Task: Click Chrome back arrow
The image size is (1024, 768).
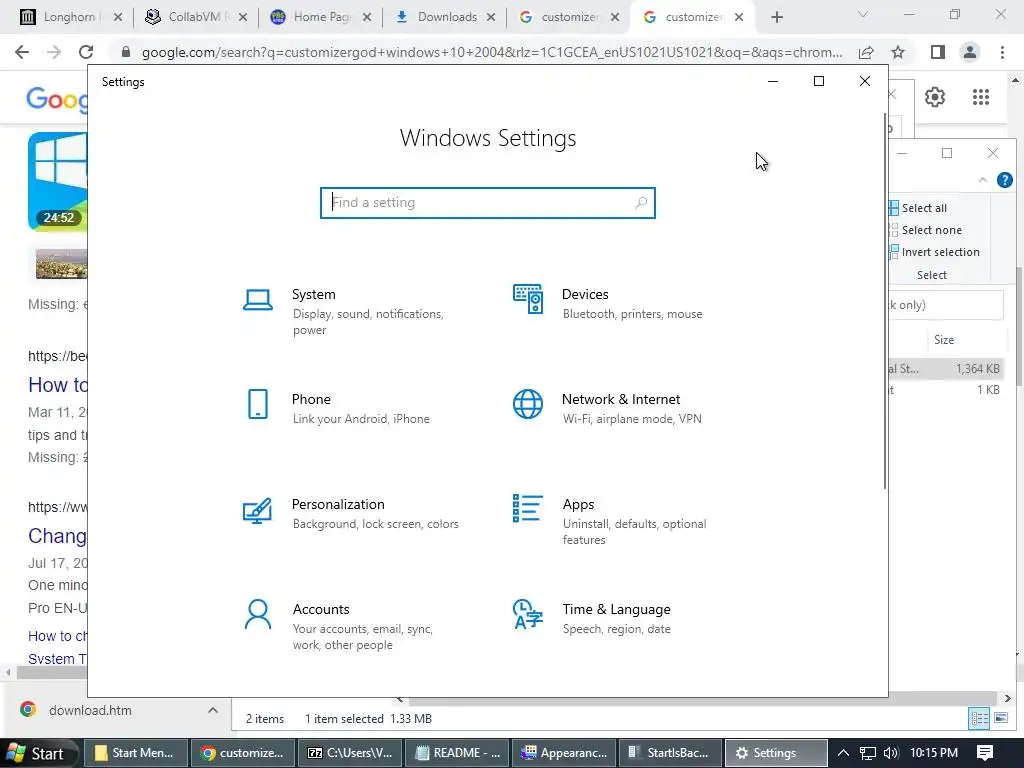Action: 22,52
